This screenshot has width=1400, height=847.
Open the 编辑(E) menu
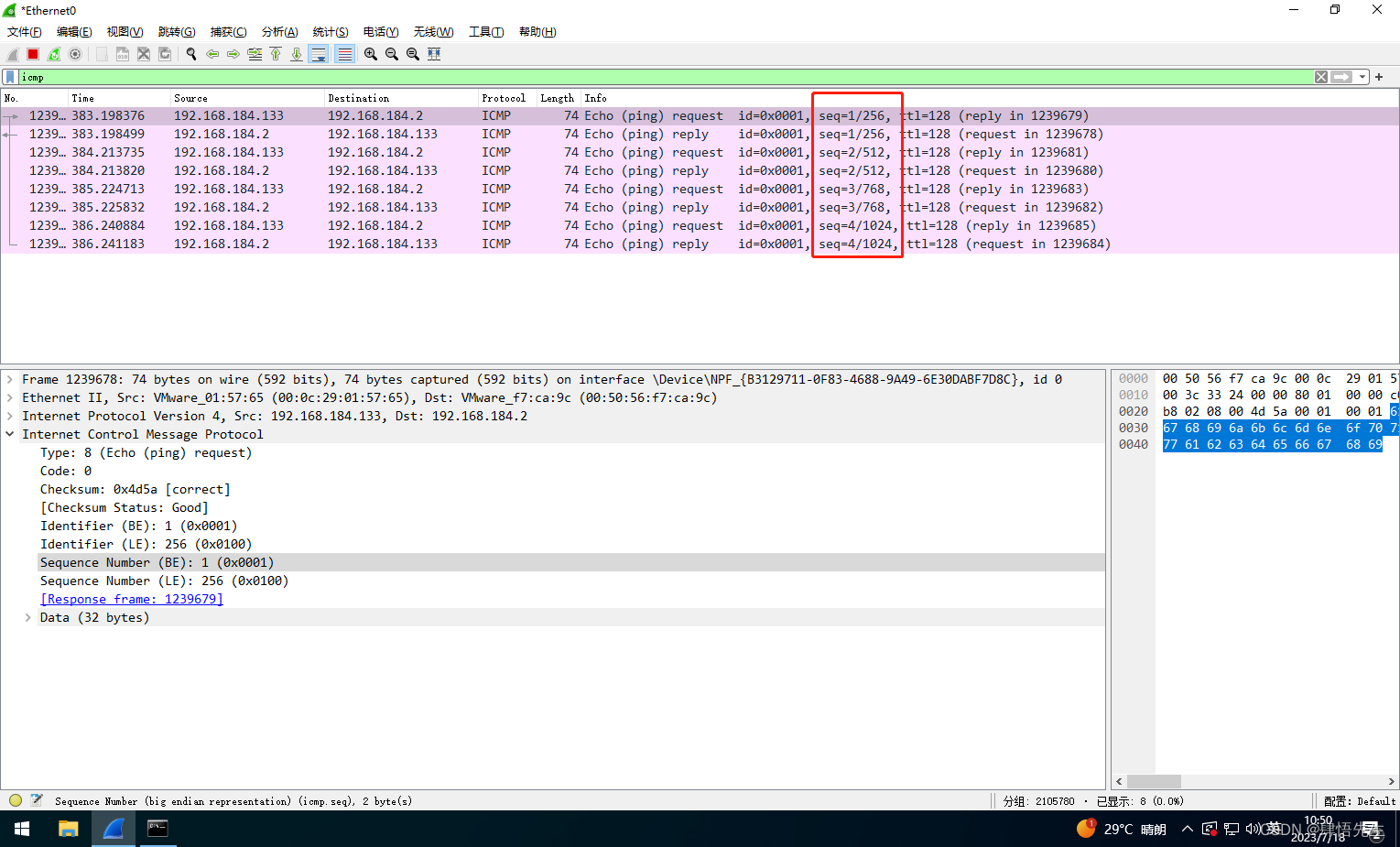(x=74, y=32)
